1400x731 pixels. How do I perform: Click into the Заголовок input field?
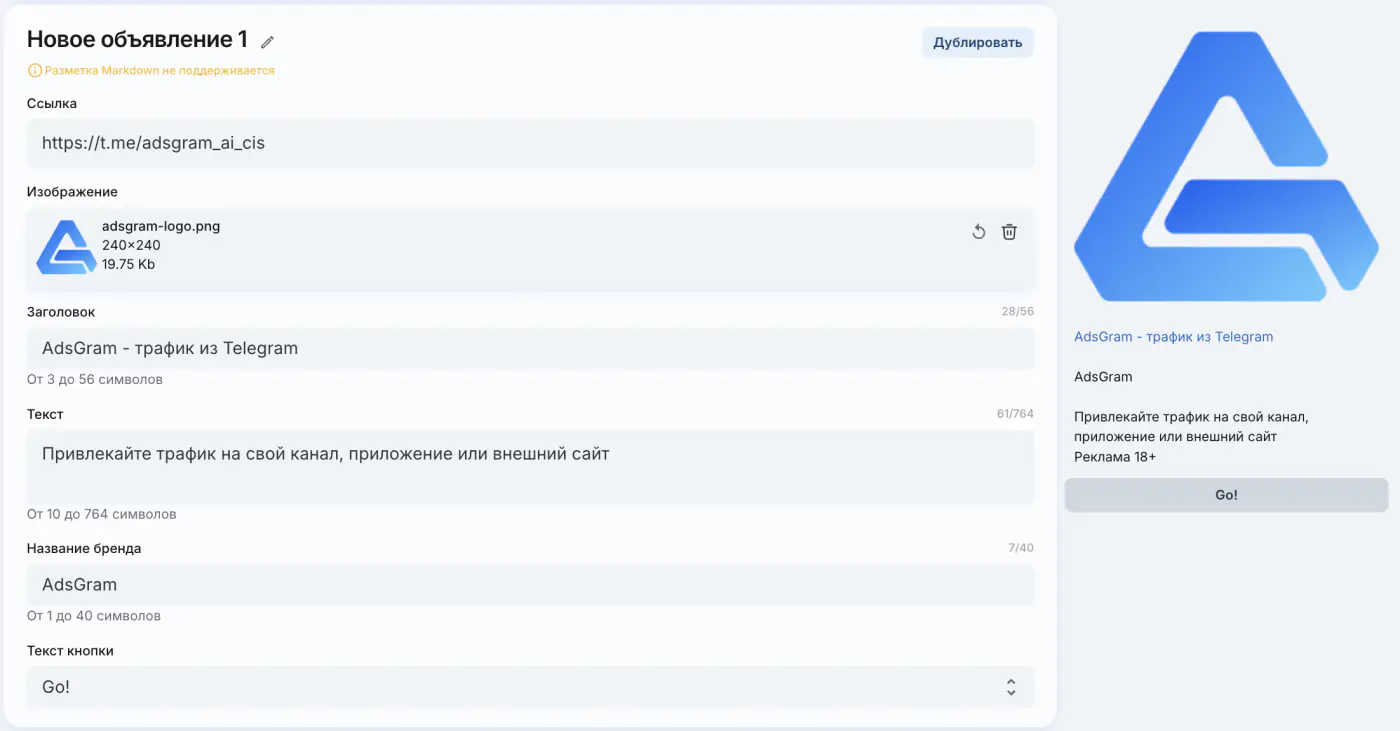click(x=530, y=348)
